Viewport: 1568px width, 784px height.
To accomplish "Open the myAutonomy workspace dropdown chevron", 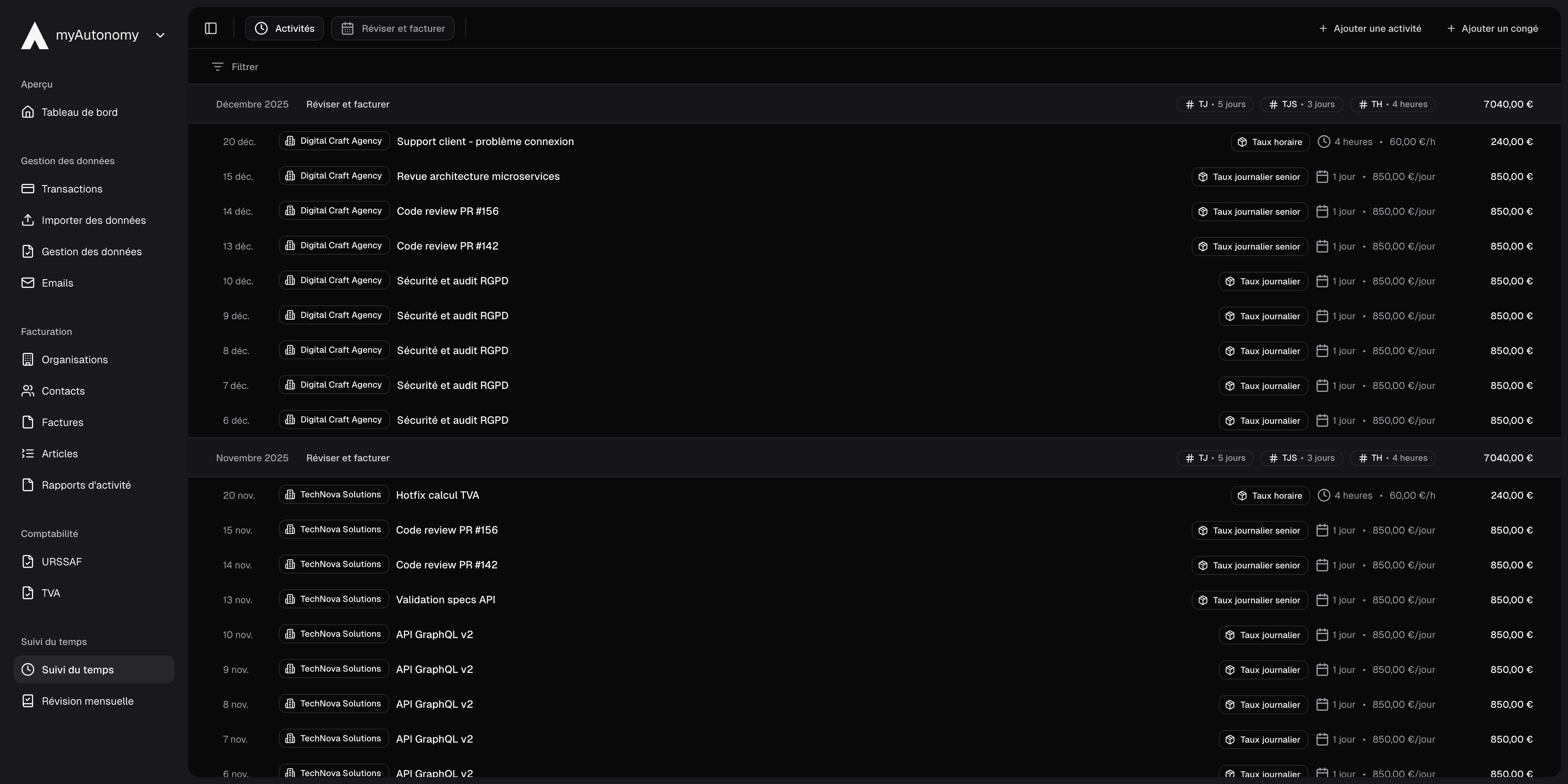I will click(160, 35).
